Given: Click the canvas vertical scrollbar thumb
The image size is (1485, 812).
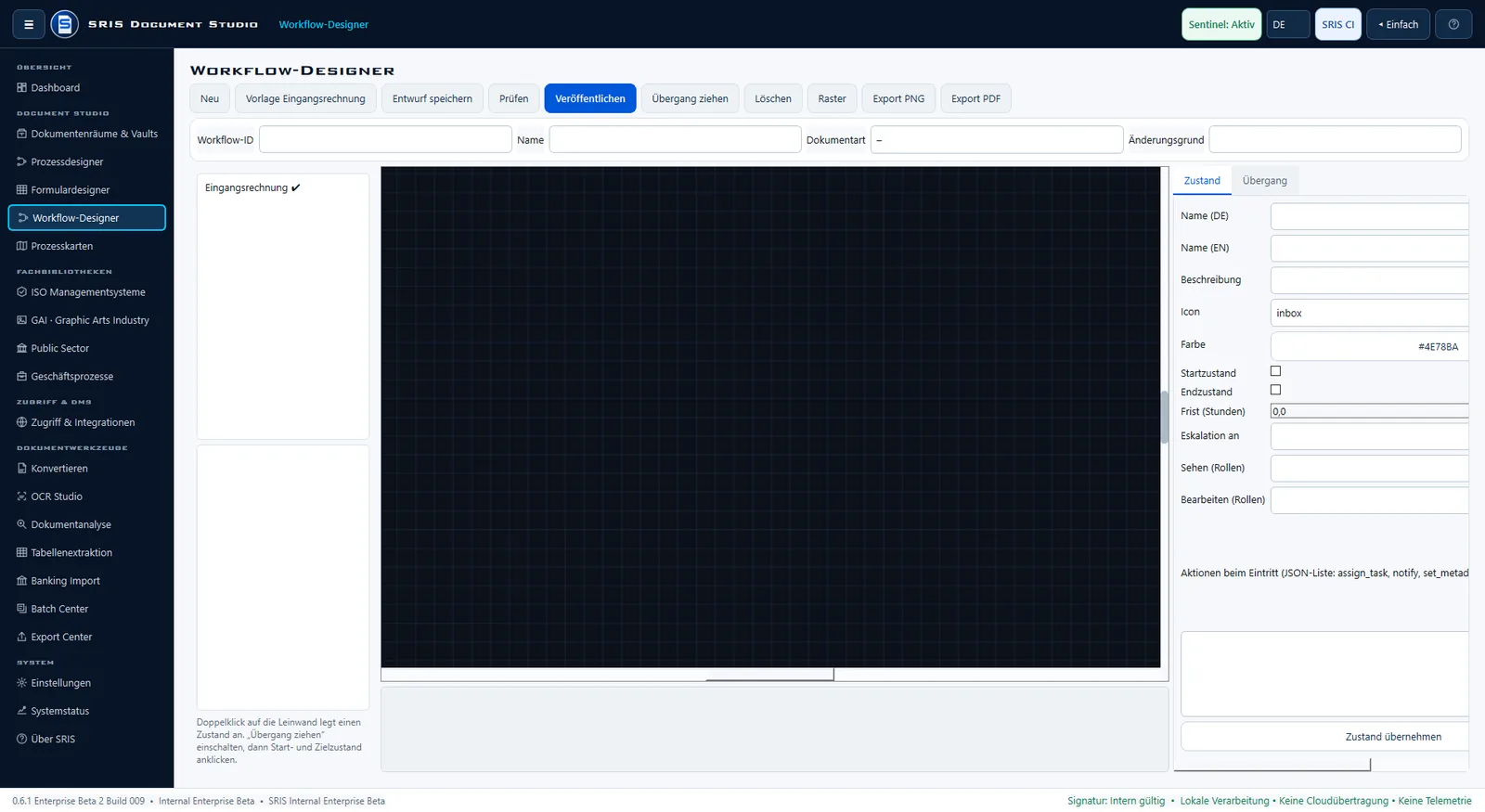Looking at the screenshot, I should 1165,417.
